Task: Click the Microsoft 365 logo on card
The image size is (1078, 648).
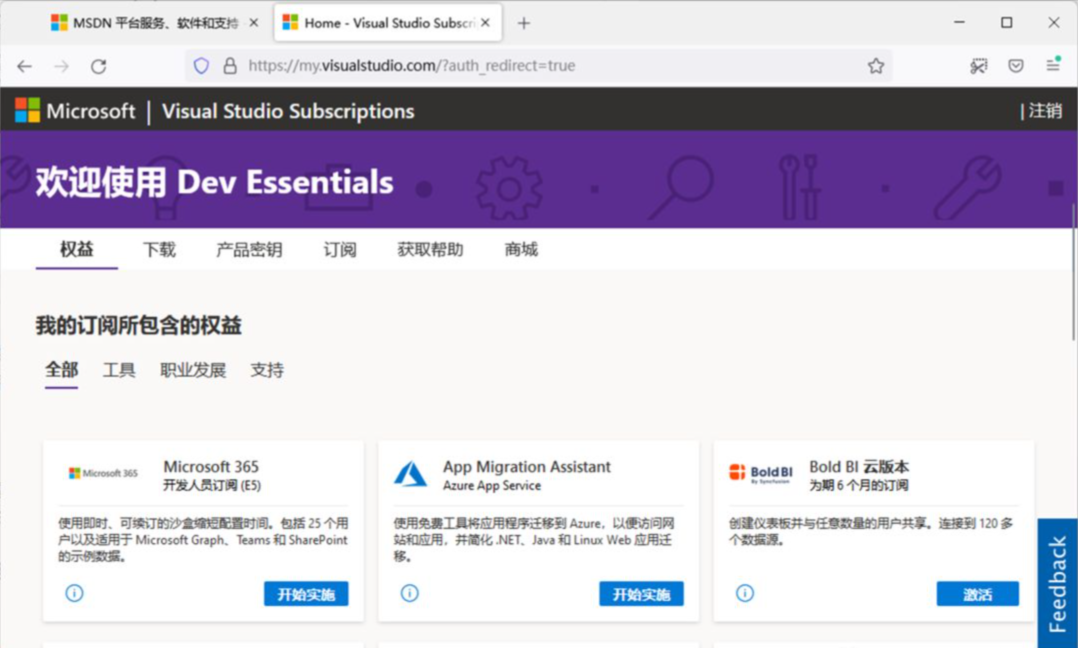Action: click(103, 473)
